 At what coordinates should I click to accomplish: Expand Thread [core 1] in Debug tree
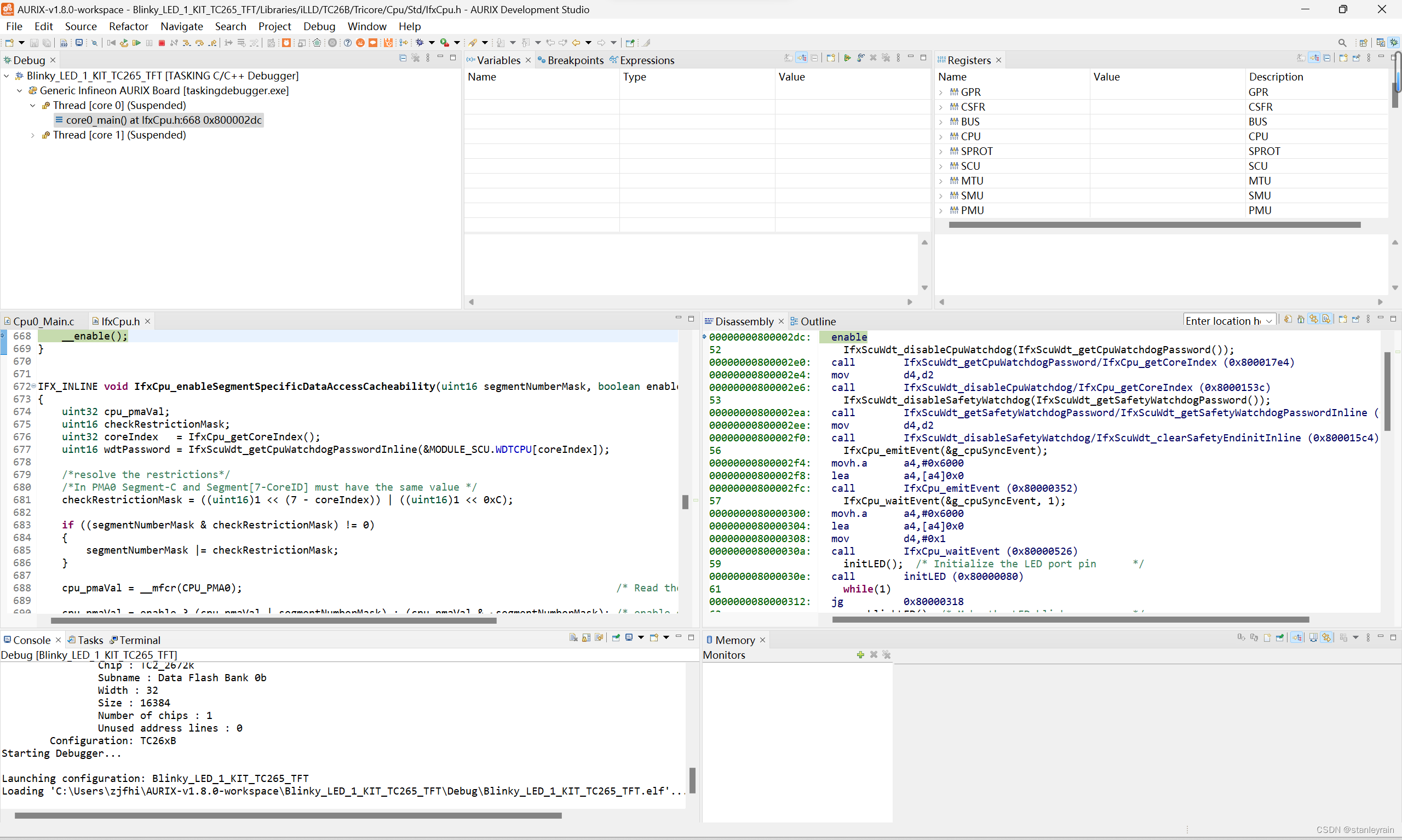point(33,135)
